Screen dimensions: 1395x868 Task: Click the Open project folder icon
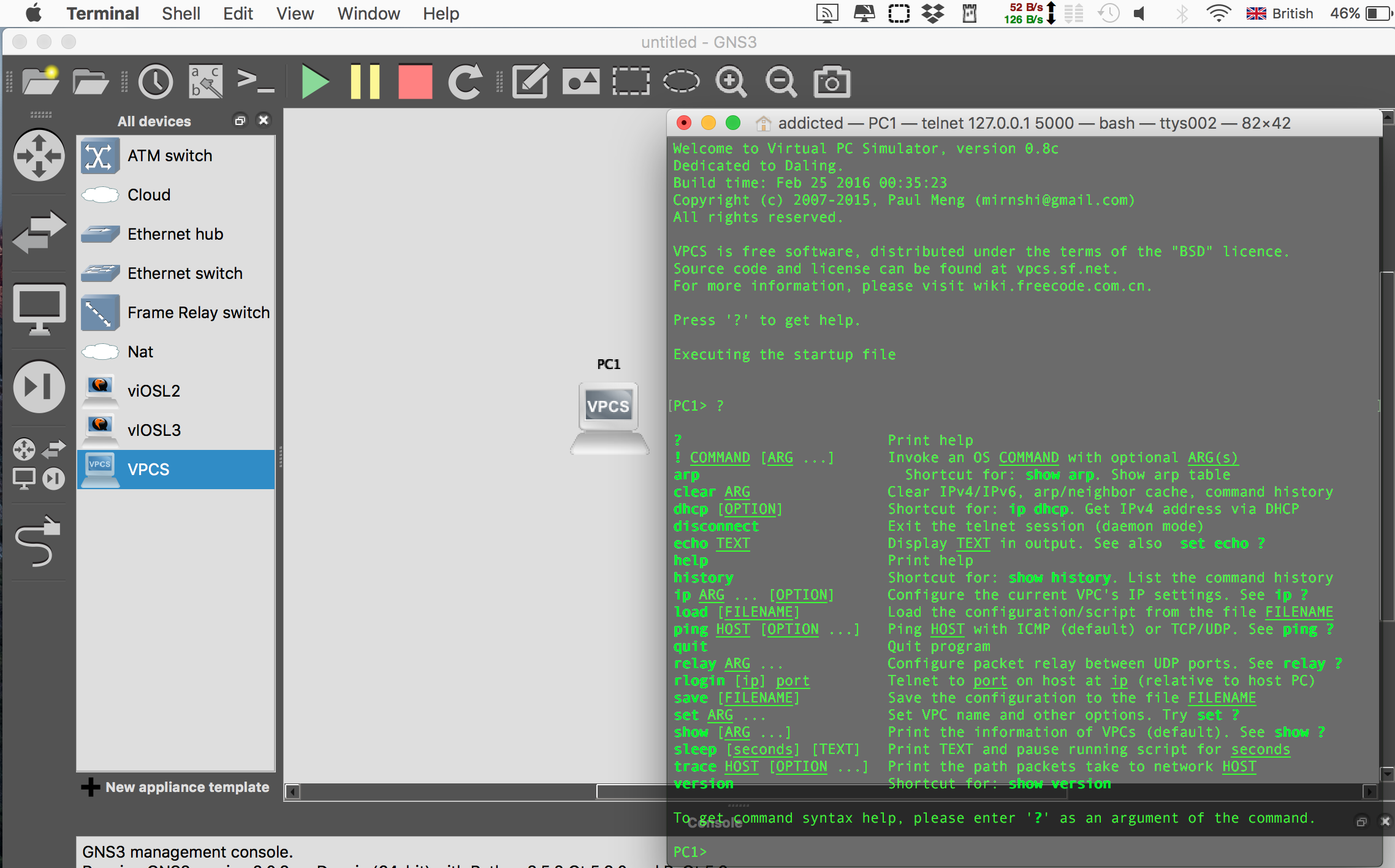pos(90,82)
